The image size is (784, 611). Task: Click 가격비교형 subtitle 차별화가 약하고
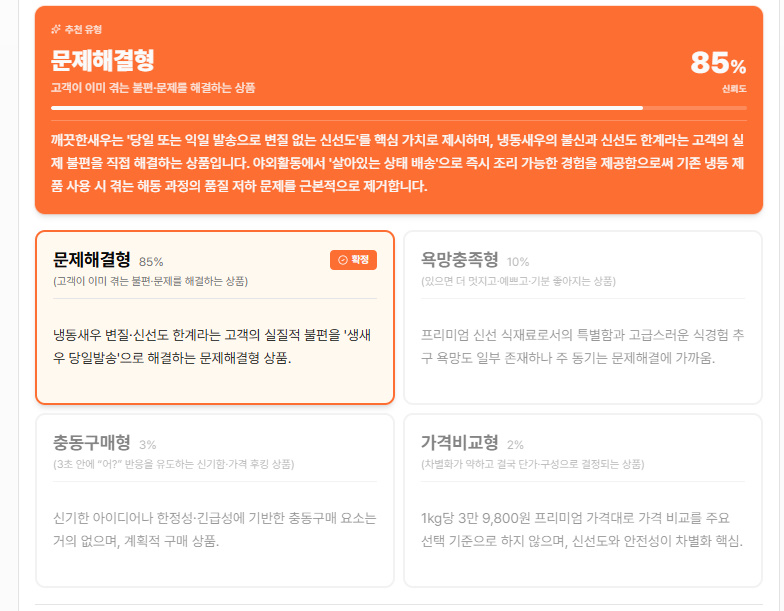tap(532, 464)
